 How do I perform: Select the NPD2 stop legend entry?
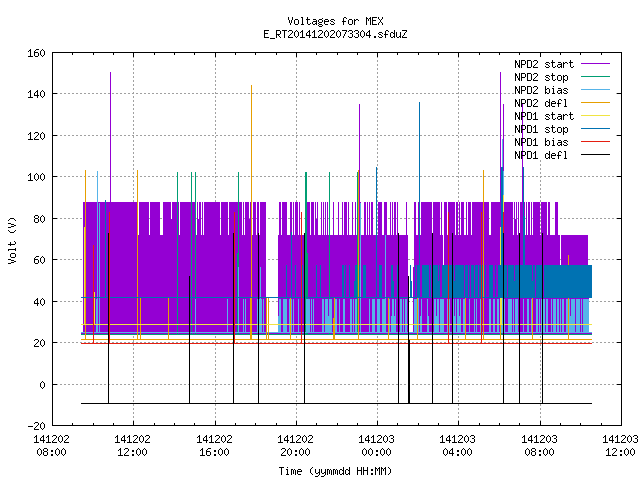pyautogui.click(x=541, y=77)
